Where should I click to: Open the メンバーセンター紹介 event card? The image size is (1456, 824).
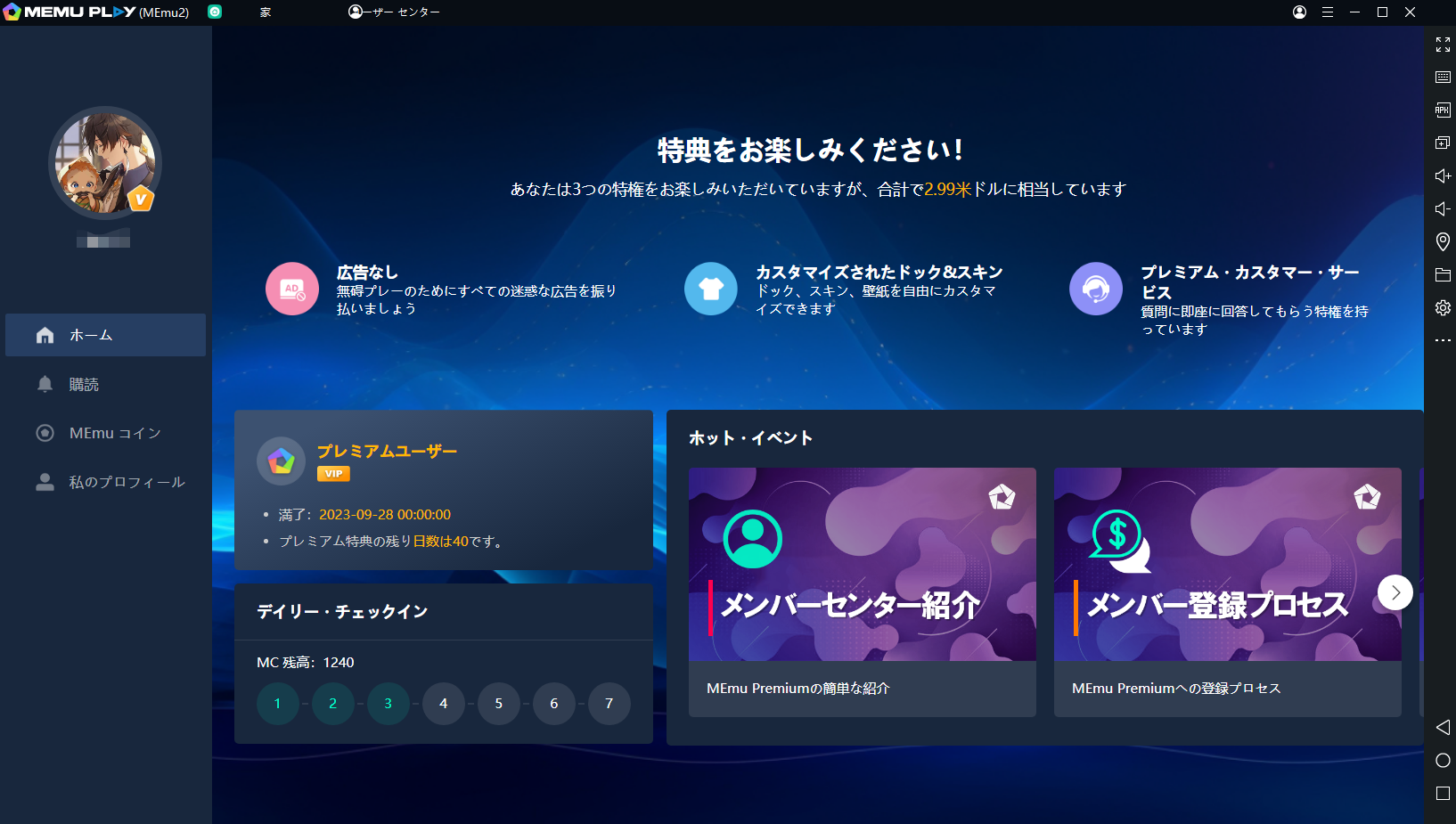point(862,591)
